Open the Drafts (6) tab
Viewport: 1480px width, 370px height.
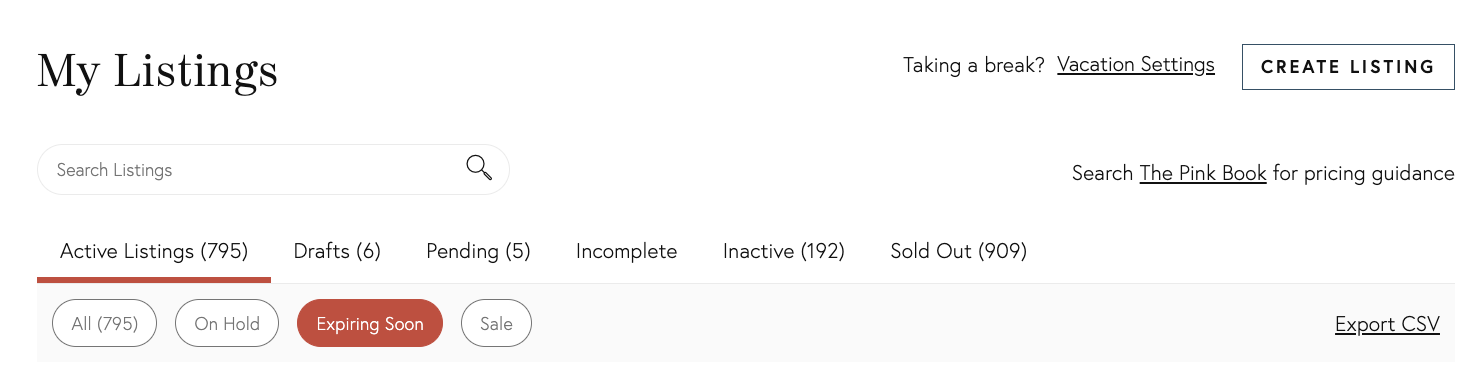[x=337, y=251]
